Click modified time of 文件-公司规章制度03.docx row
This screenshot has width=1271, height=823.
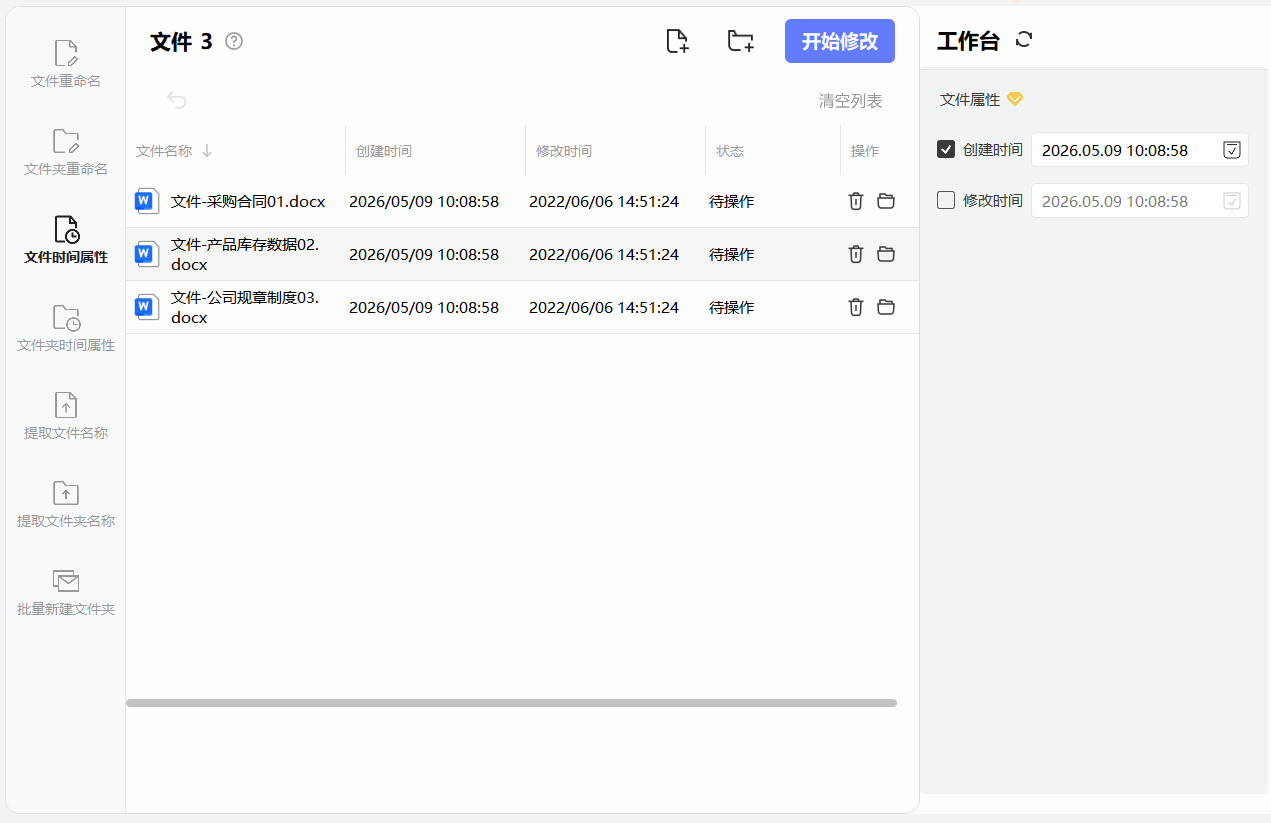(x=604, y=307)
